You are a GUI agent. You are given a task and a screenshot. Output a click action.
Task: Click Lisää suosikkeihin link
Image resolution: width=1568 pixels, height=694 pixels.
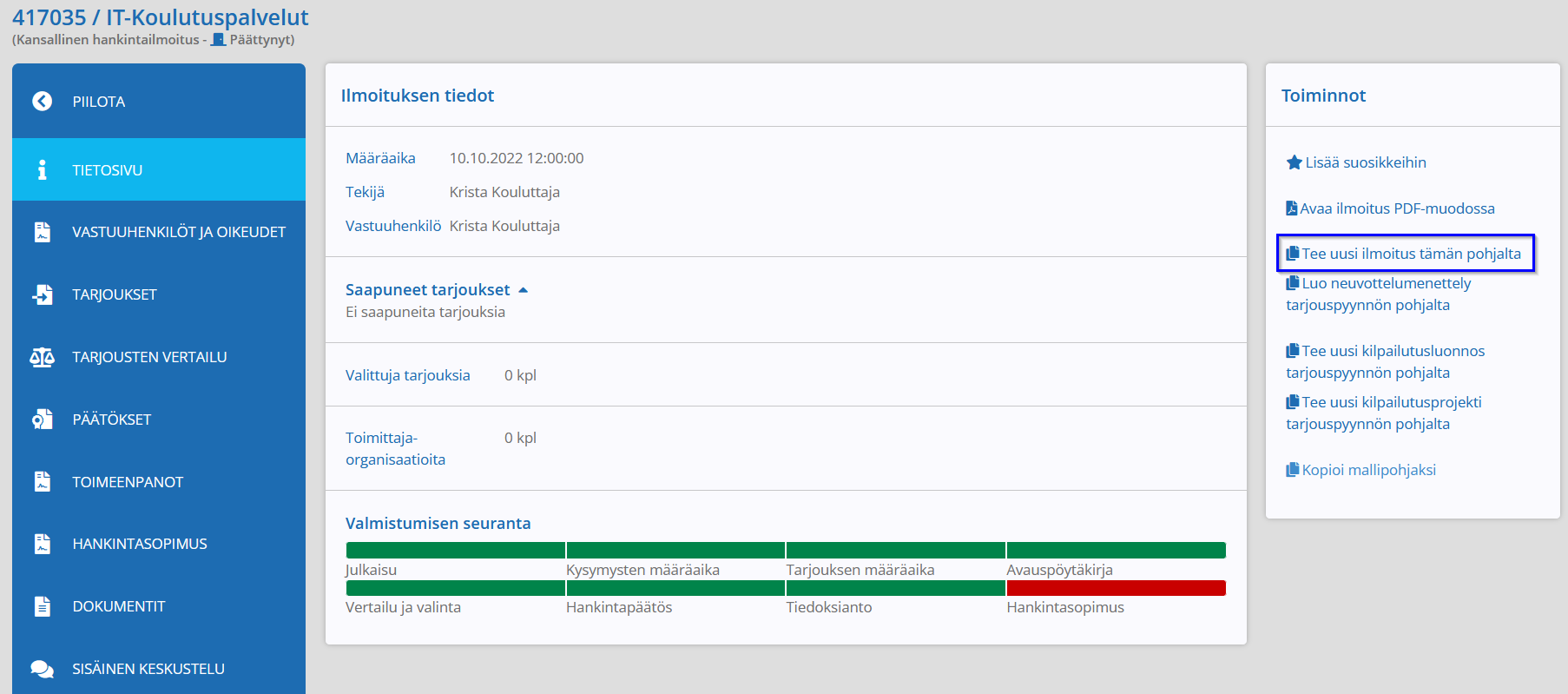(x=1356, y=162)
